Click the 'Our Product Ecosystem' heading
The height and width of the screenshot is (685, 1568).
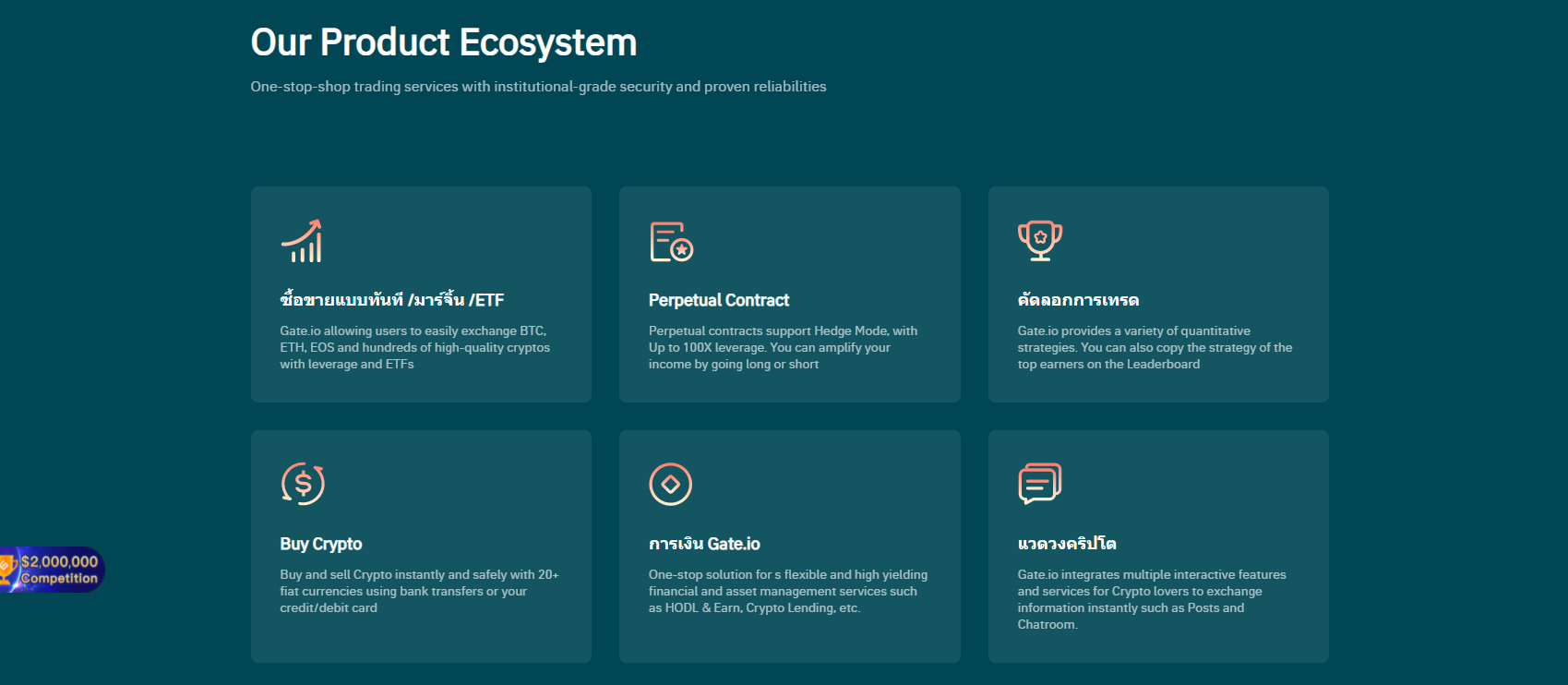point(444,42)
